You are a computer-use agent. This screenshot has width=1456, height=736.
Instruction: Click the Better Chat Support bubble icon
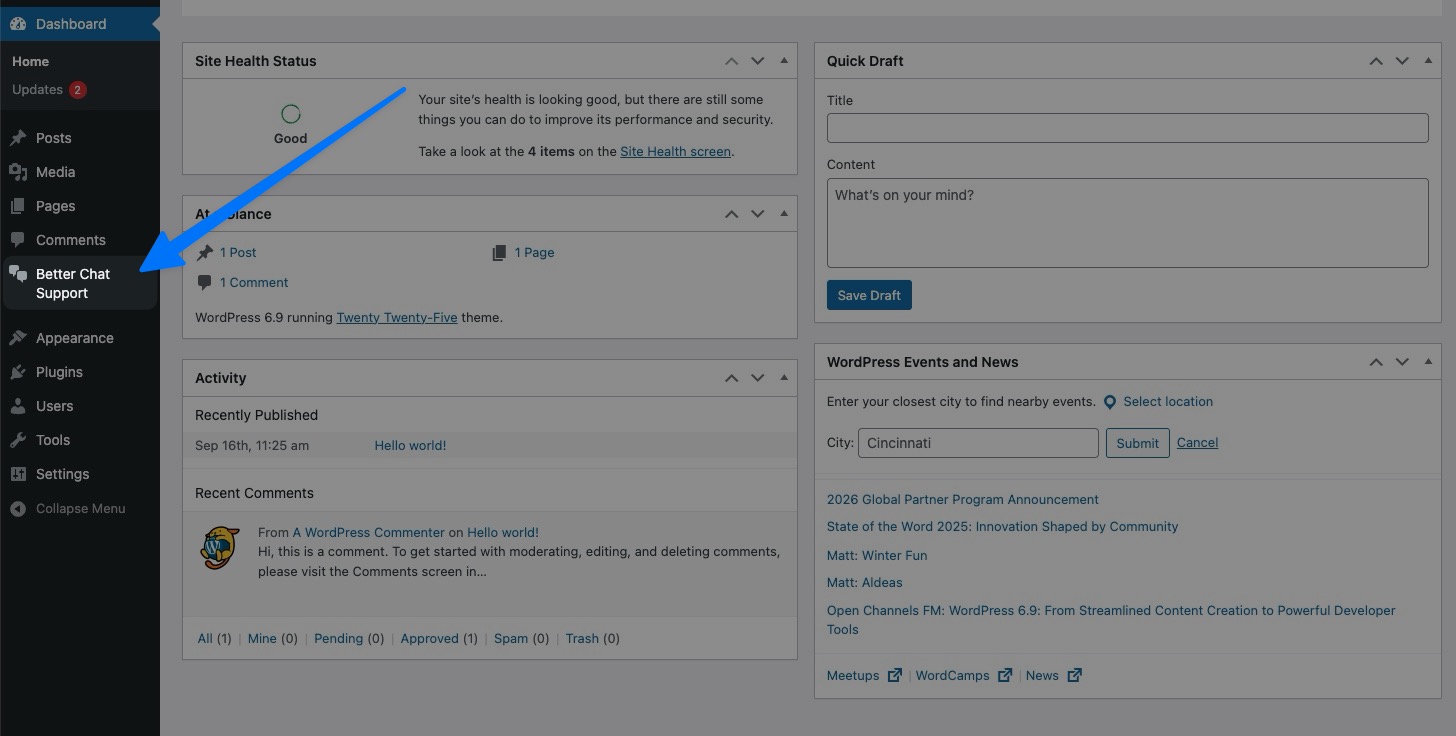pyautogui.click(x=18, y=275)
